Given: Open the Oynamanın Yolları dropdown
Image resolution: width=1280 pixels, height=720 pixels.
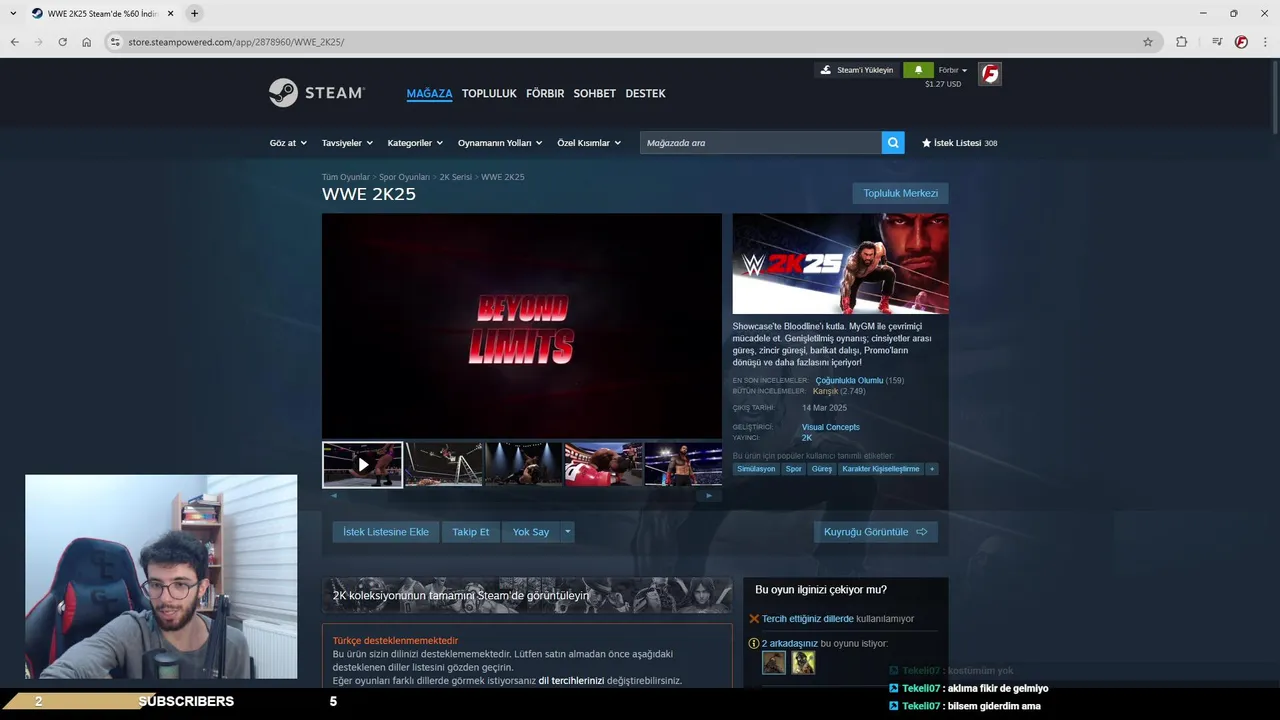Looking at the screenshot, I should pyautogui.click(x=500, y=143).
